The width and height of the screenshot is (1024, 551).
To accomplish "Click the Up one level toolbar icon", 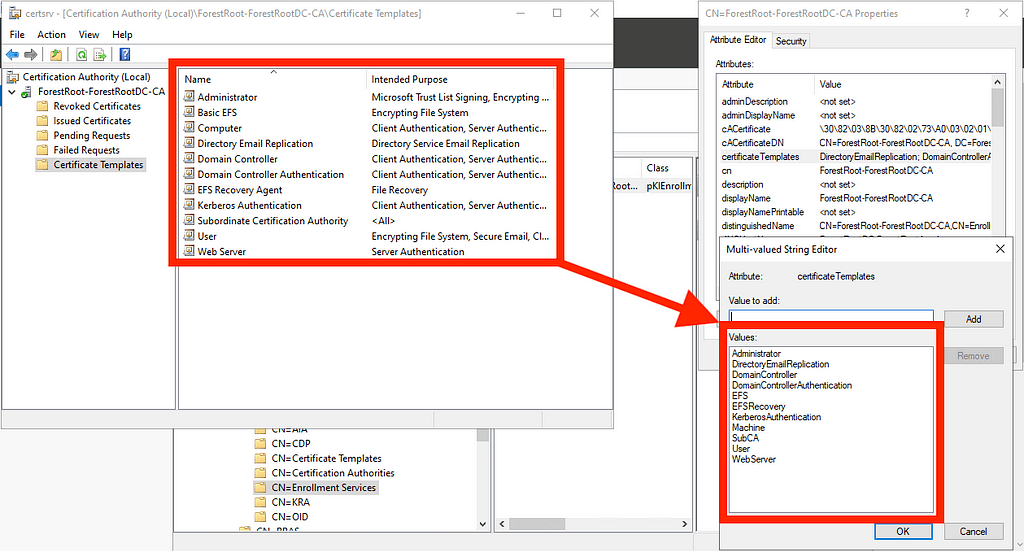I will 56,55.
